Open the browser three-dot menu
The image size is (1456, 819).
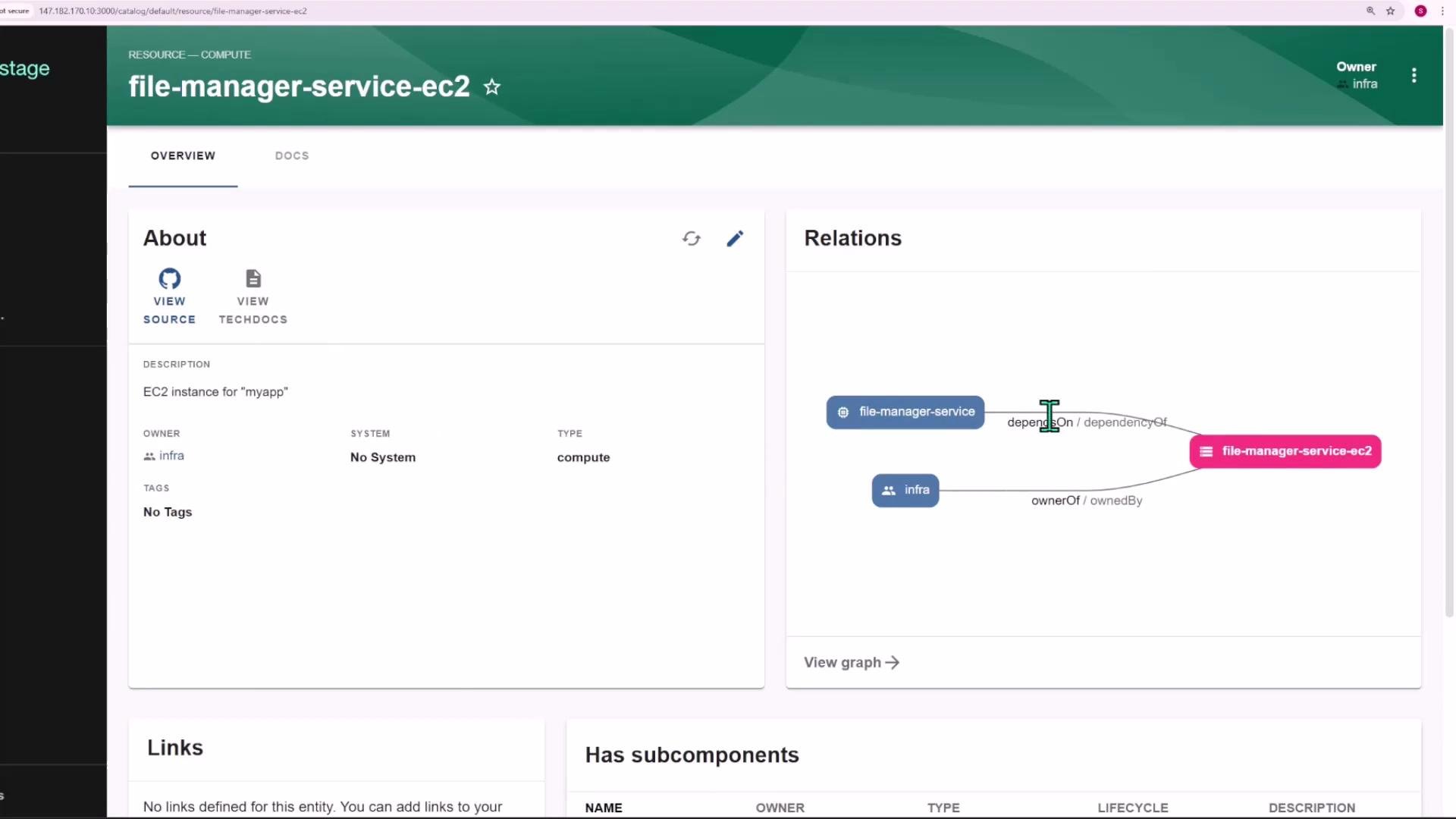tap(1442, 11)
